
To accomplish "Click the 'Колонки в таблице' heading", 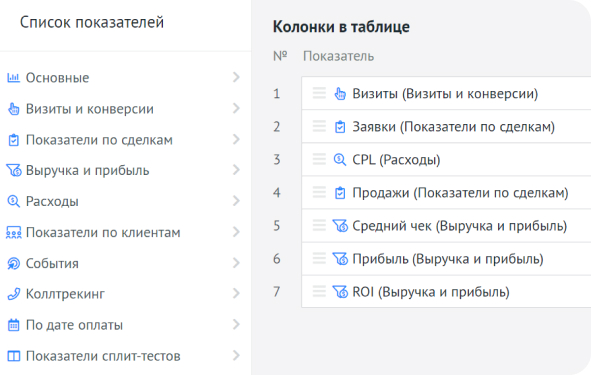I will [x=341, y=27].
